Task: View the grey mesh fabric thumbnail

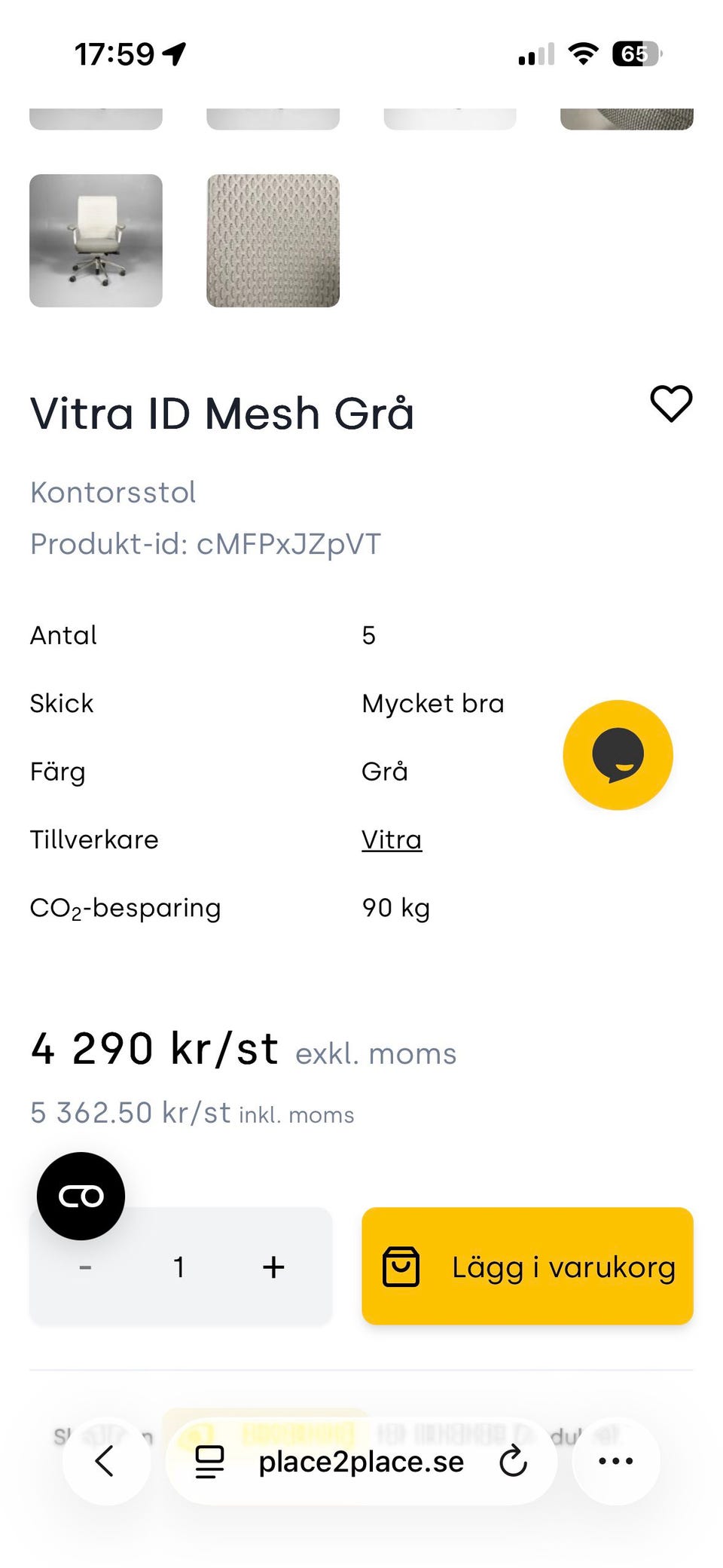Action: pos(273,240)
